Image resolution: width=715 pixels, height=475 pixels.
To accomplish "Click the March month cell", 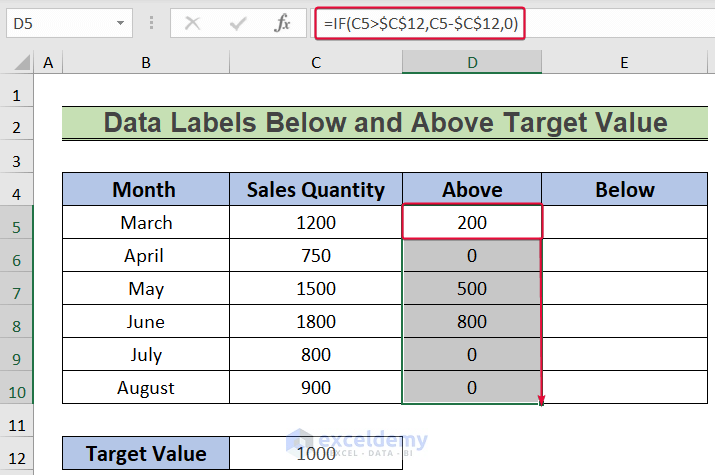I will tap(146, 223).
